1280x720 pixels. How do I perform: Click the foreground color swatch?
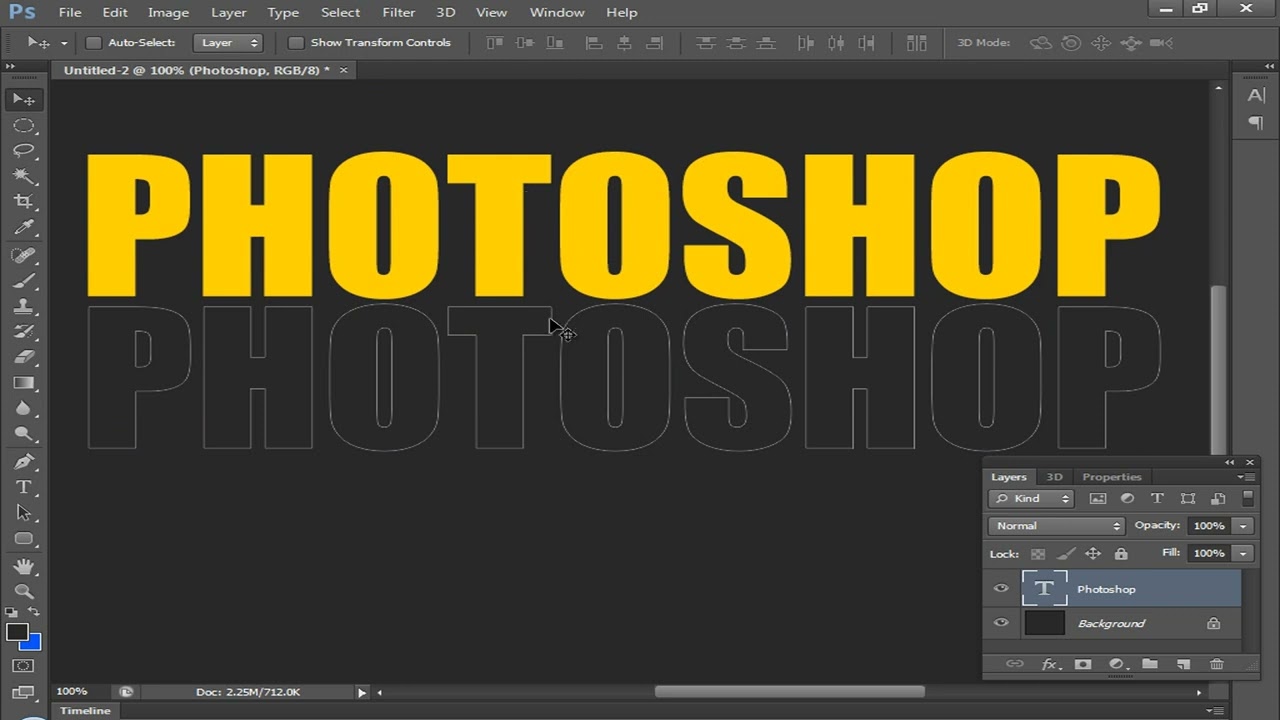point(17,632)
